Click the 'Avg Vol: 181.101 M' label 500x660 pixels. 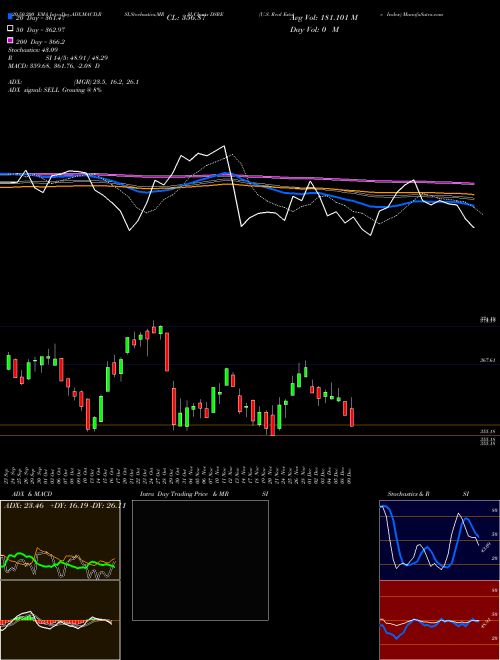point(324,18)
